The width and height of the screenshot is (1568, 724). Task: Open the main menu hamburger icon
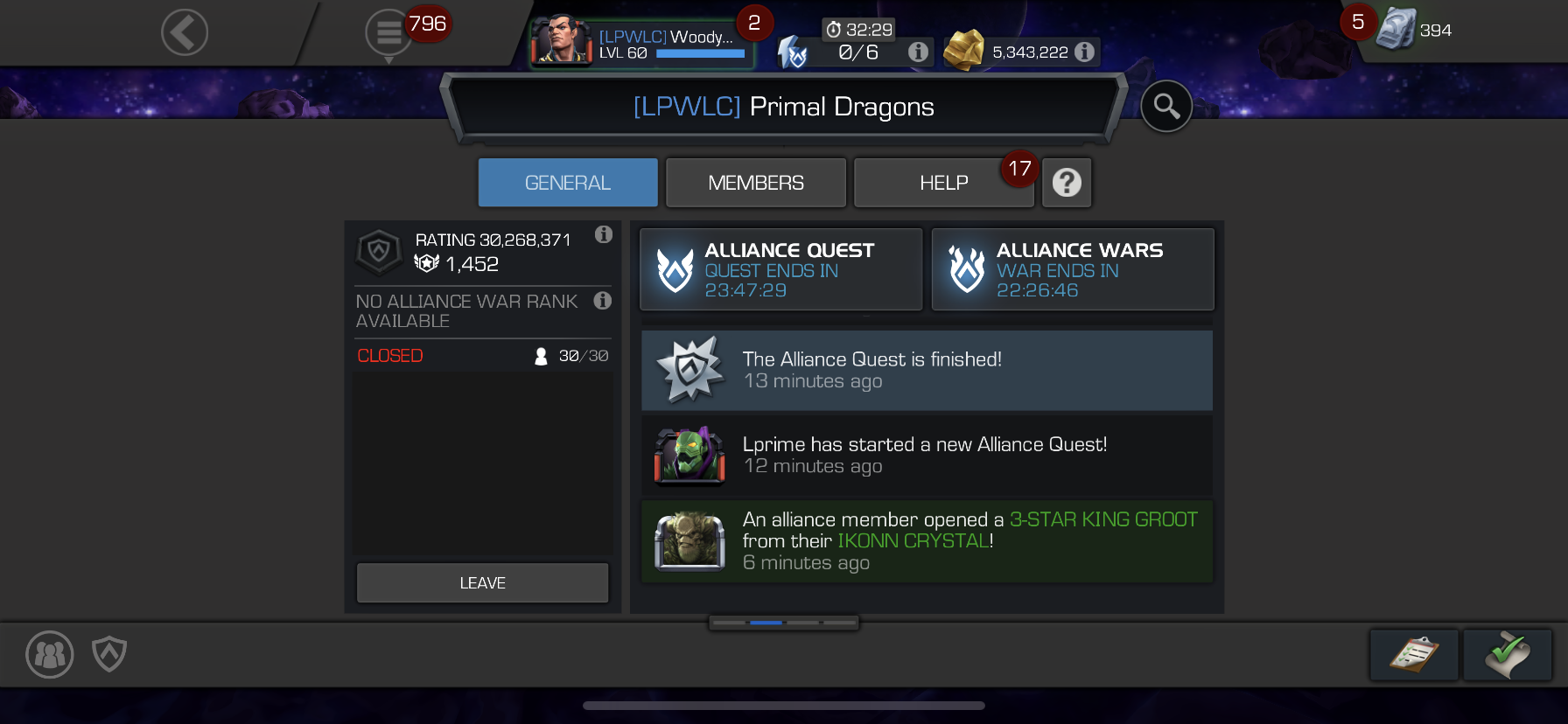(388, 33)
